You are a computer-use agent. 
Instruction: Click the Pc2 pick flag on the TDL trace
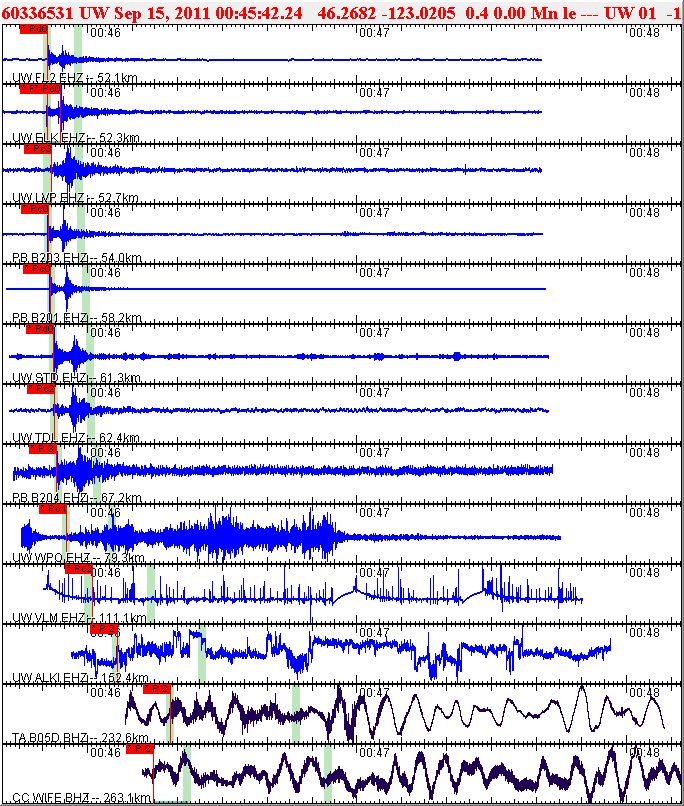41,389
